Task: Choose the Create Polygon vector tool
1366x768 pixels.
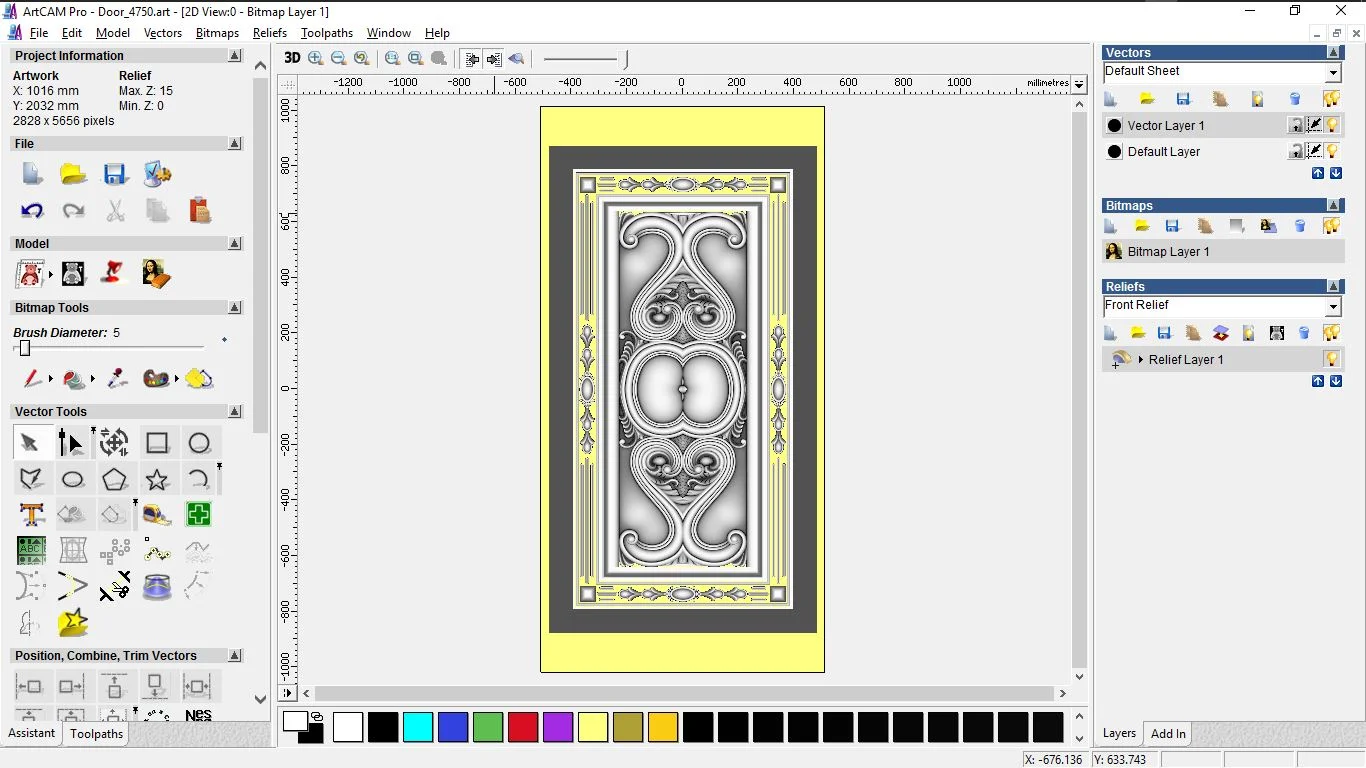Action: [115, 479]
